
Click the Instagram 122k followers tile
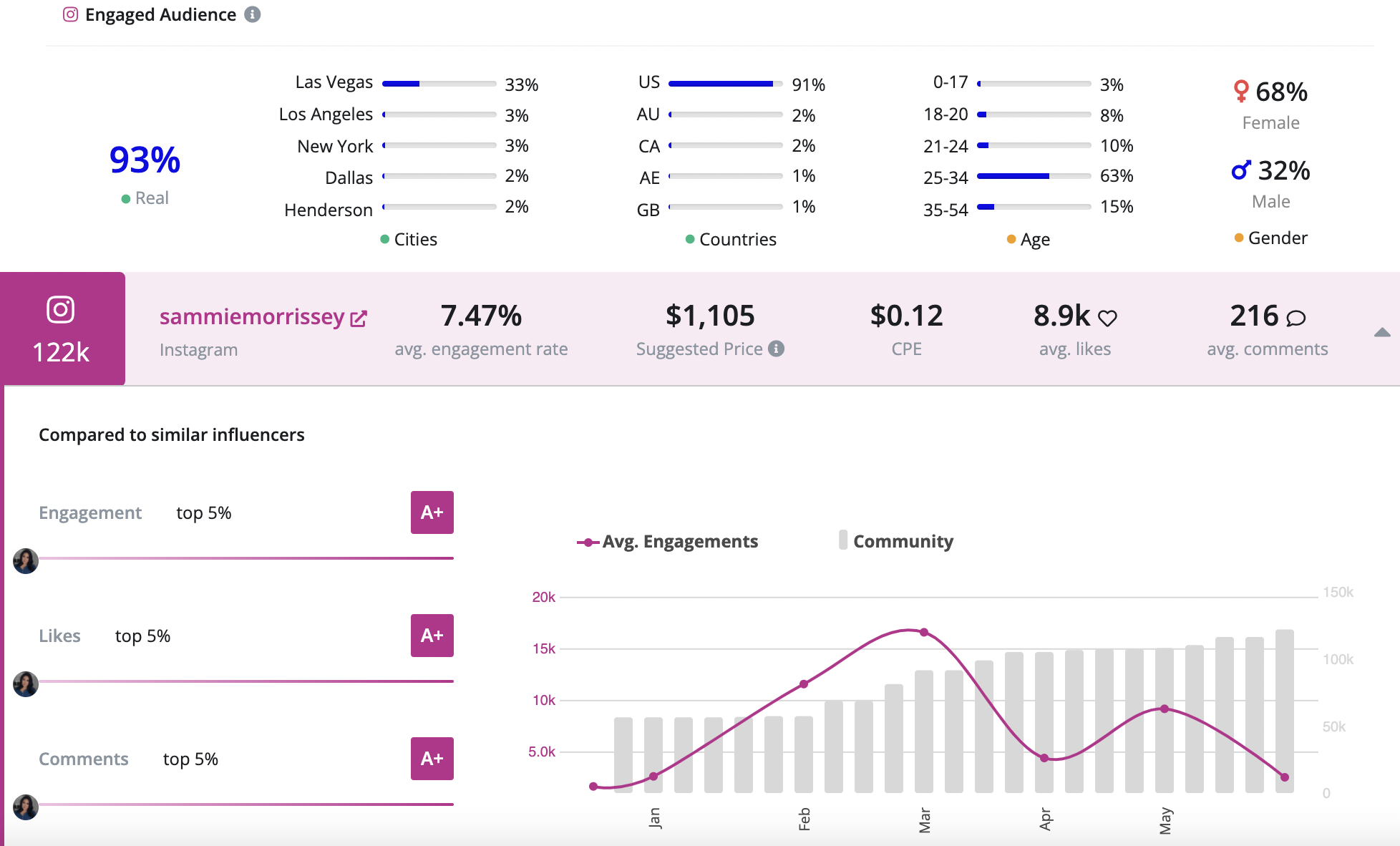coord(62,329)
